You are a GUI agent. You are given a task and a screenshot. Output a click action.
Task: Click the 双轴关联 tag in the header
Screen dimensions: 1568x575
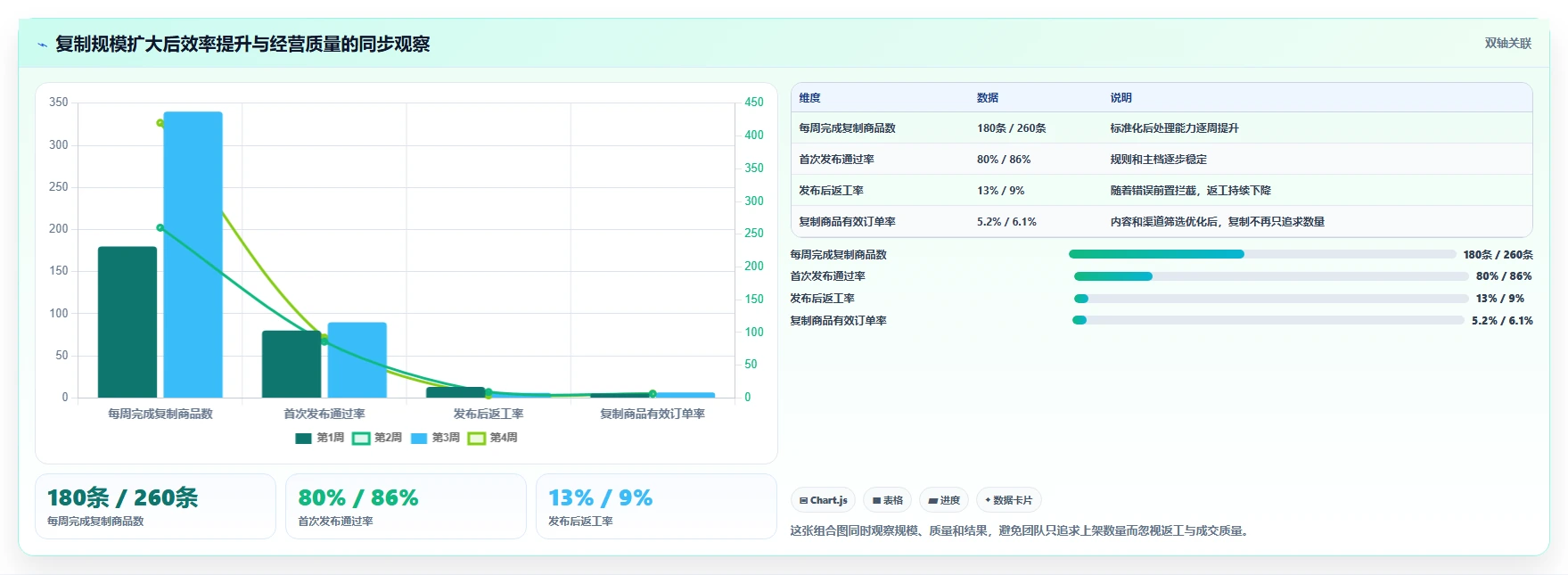[x=1507, y=43]
